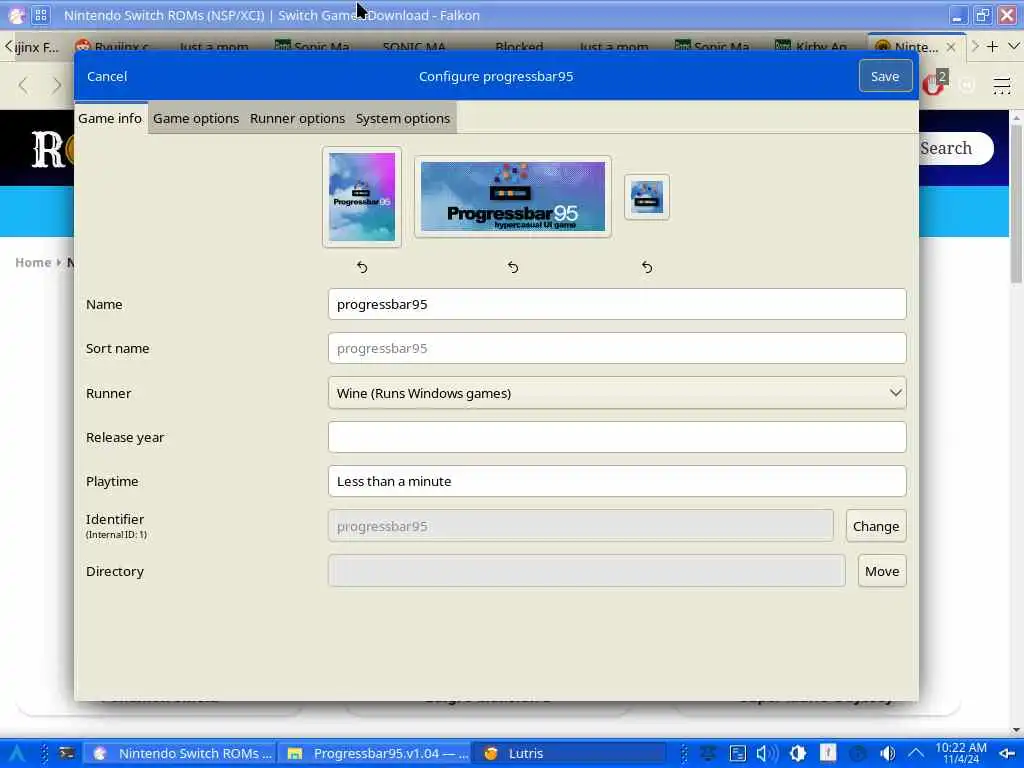Click the Sort name input field
The height and width of the screenshot is (768, 1024).
click(x=617, y=348)
